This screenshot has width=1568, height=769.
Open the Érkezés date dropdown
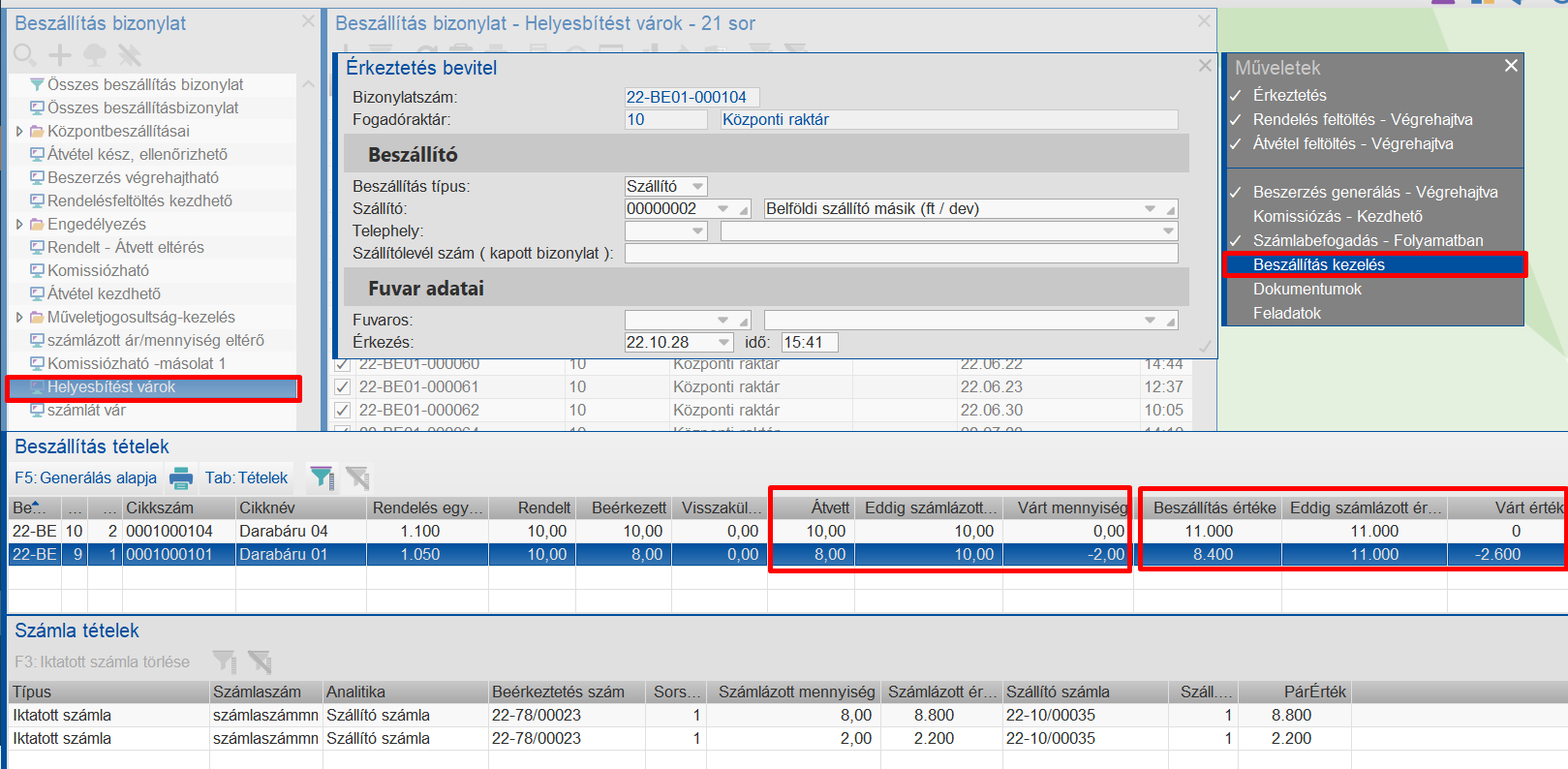724,343
